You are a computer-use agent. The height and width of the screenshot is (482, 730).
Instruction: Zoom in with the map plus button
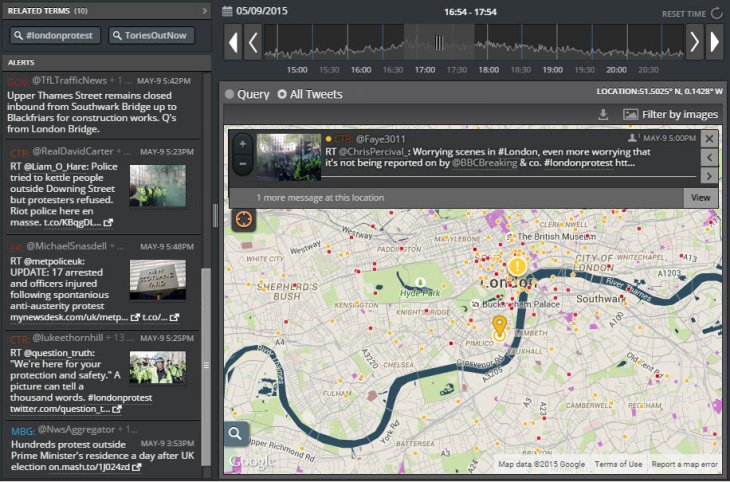tap(243, 144)
